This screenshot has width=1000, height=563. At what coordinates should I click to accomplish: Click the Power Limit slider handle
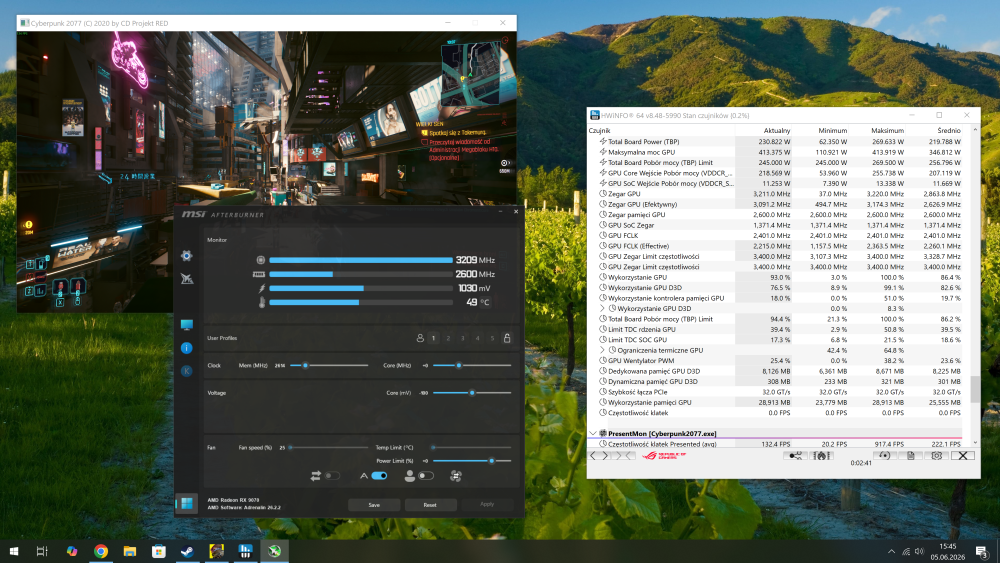492,460
